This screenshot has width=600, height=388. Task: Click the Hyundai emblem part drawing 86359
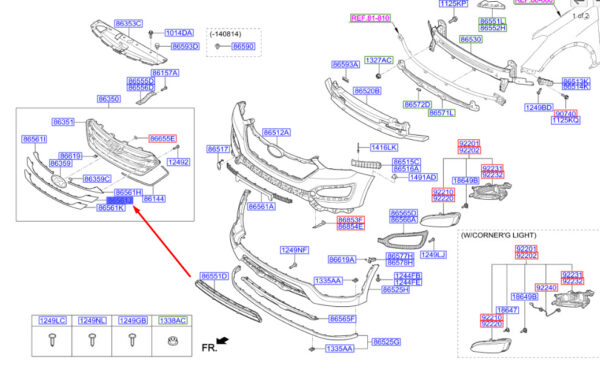tap(59, 181)
